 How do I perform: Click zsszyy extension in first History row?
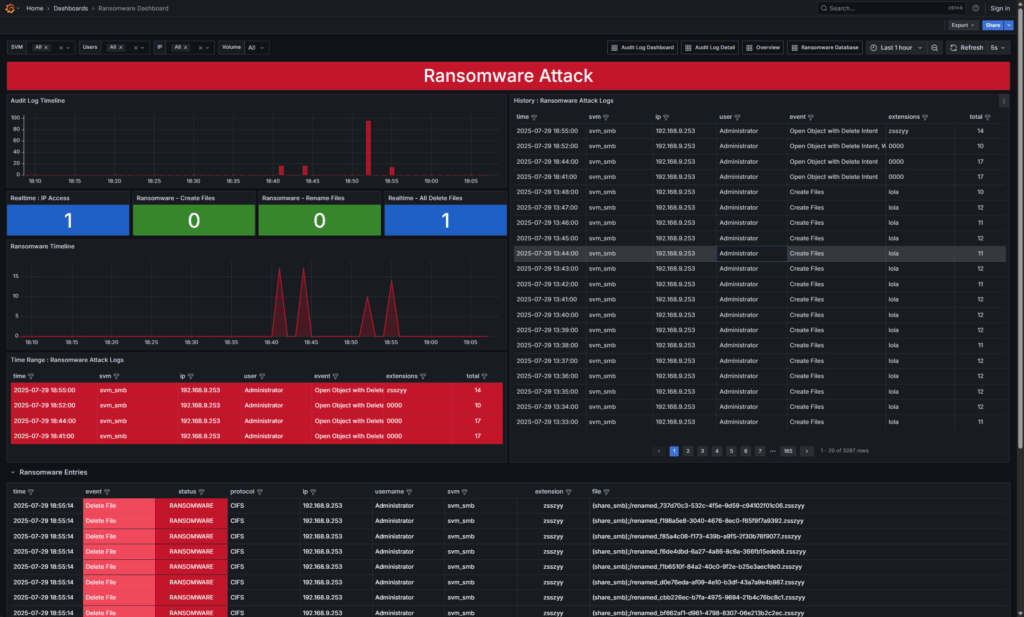point(898,131)
